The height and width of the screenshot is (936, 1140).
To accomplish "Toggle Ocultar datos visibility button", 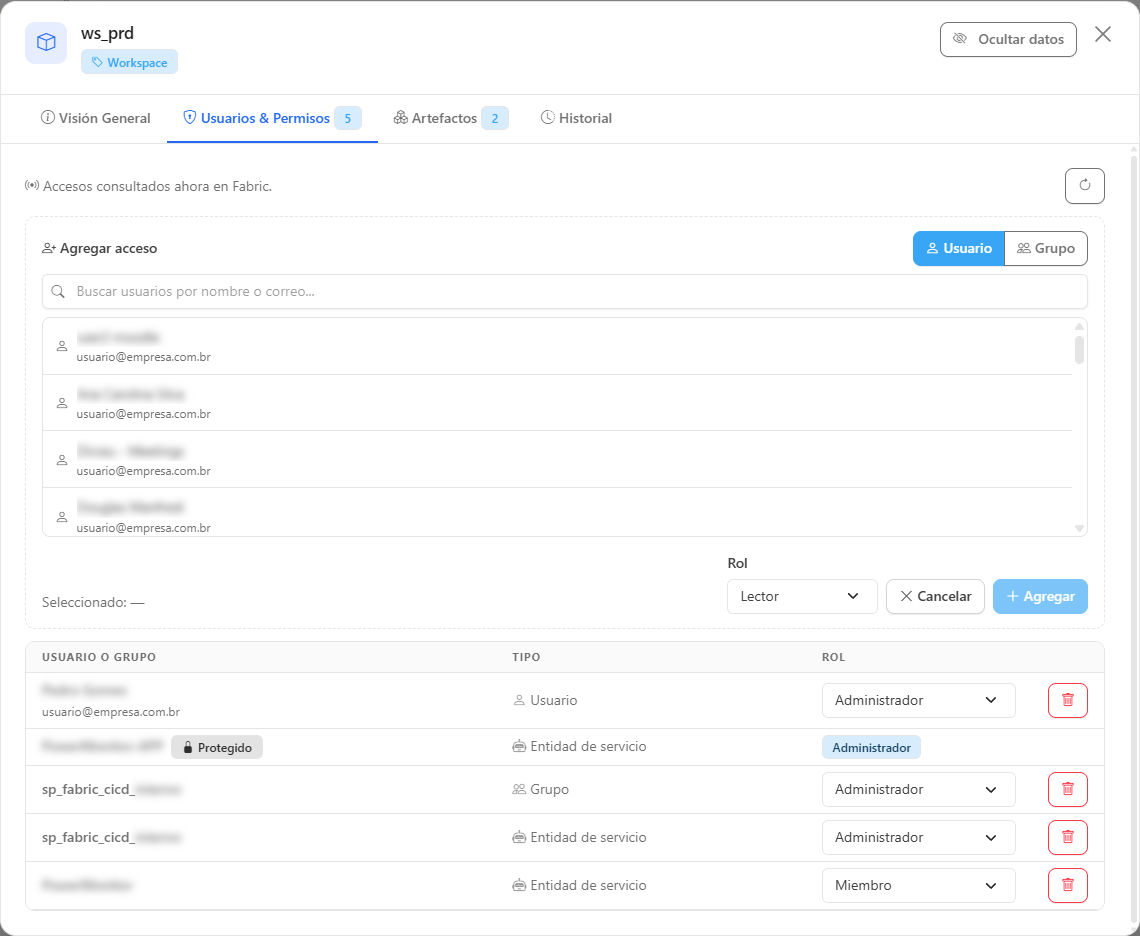I will [x=1008, y=39].
